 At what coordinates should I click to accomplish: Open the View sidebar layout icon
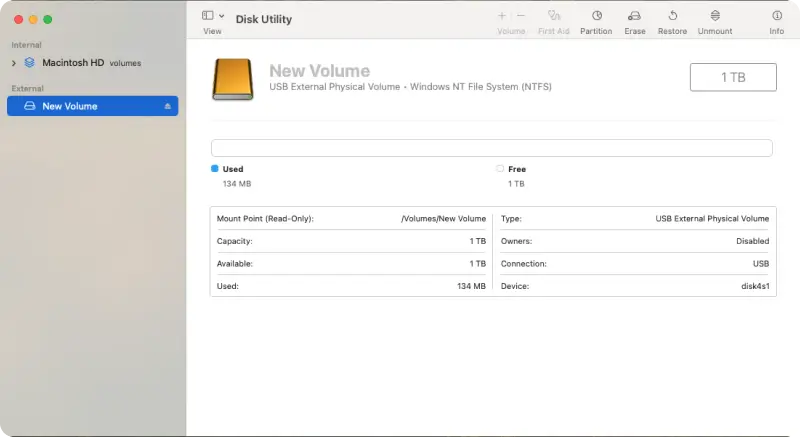[x=208, y=15]
